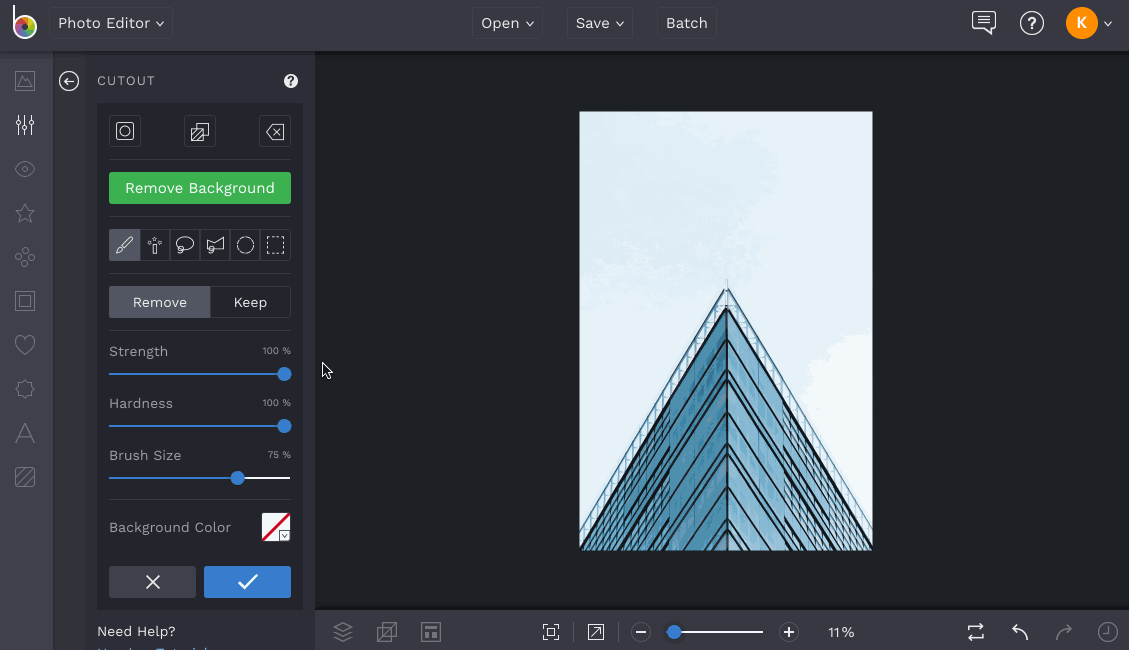Screen dimensions: 1129x650
Task: Click the Need Help? text
Action: click(x=136, y=631)
